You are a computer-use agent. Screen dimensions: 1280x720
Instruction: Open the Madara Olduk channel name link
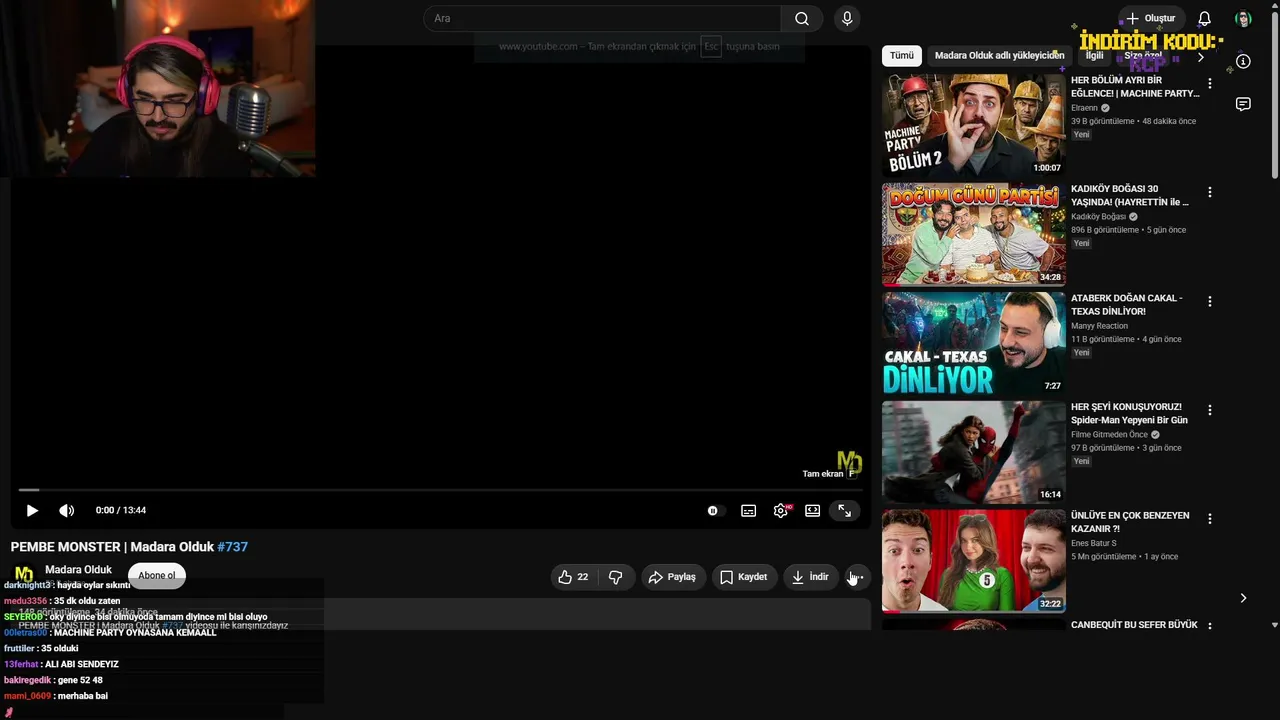(78, 570)
